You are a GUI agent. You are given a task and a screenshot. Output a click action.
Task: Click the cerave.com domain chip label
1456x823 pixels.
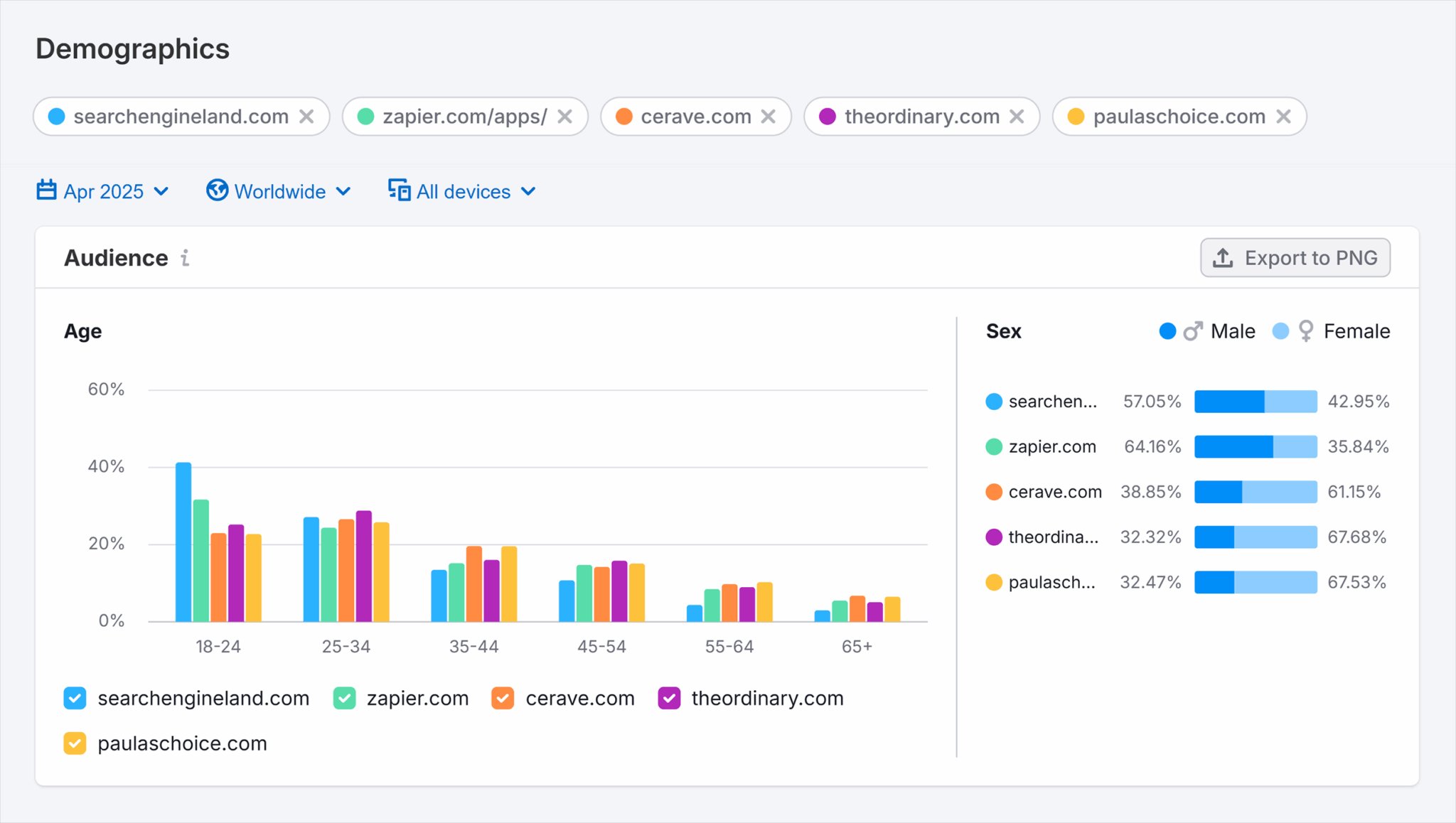click(696, 117)
